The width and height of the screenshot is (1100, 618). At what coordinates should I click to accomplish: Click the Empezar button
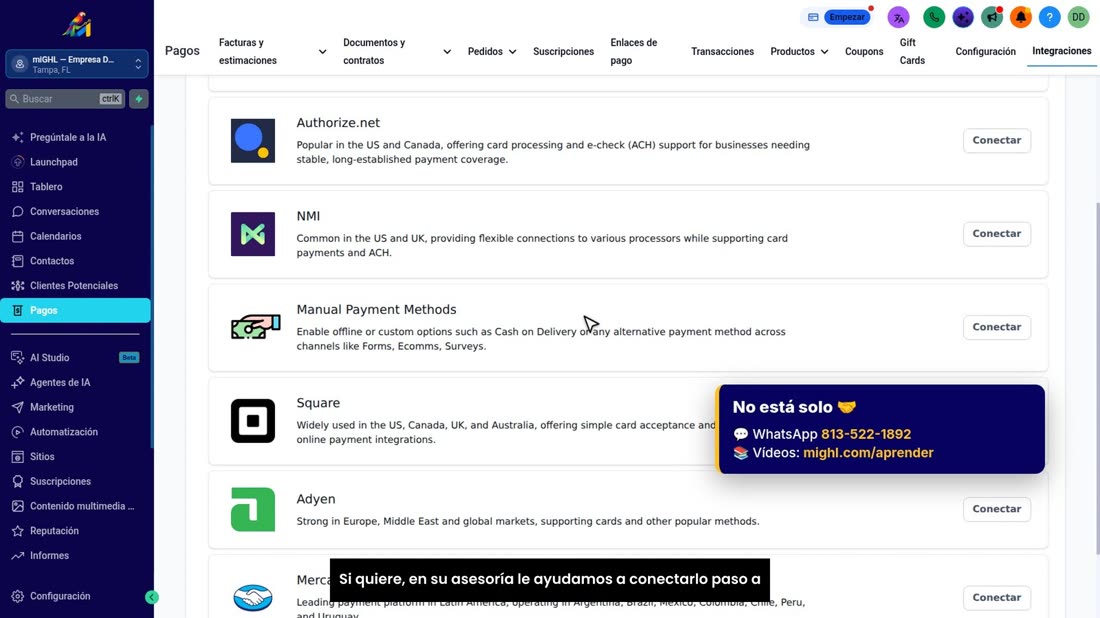[847, 17]
